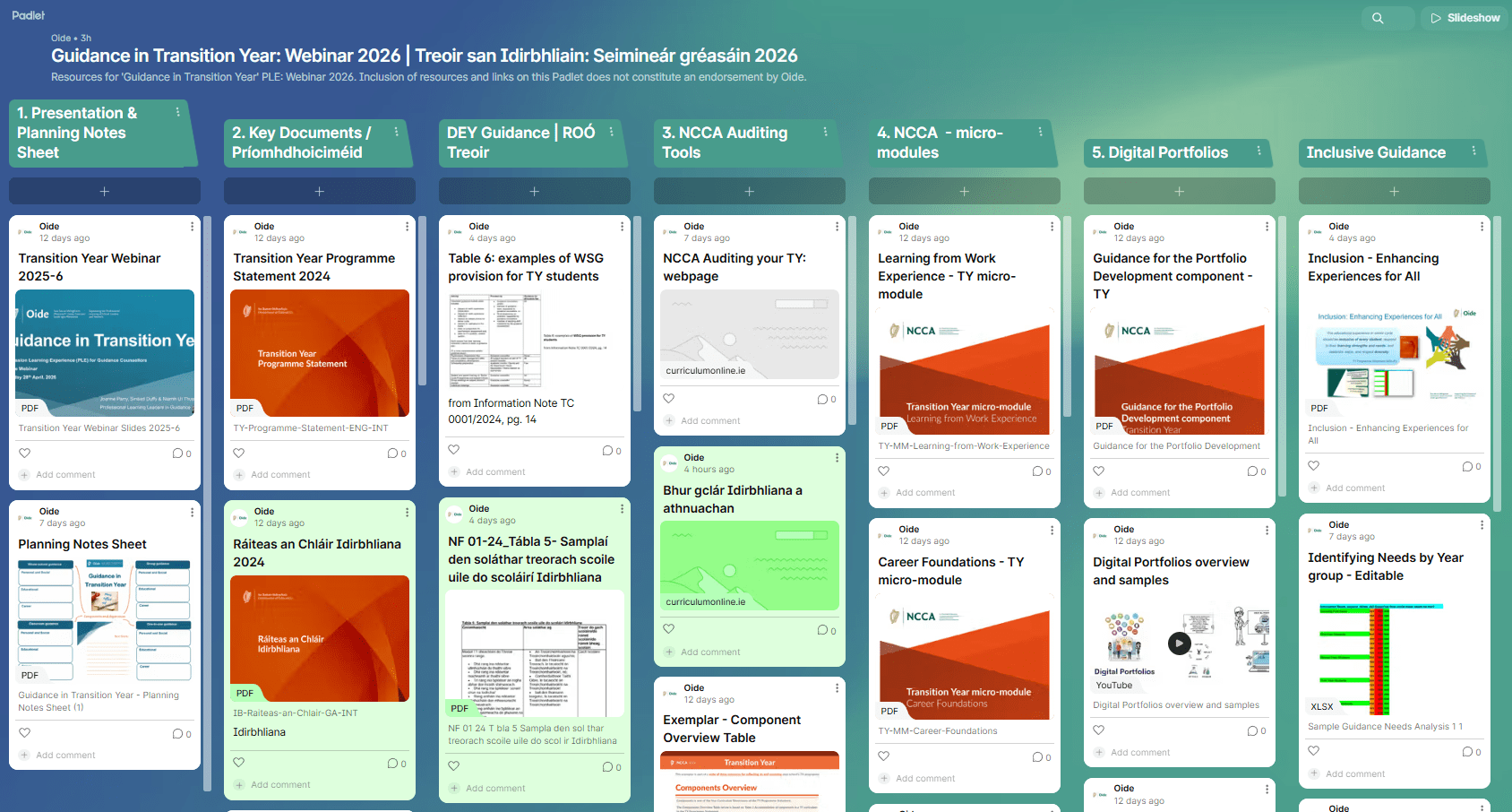Open Sample Guidance Needs Analysis XLSX thumbnail
Image resolution: width=1512 pixels, height=812 pixels.
point(1395,652)
